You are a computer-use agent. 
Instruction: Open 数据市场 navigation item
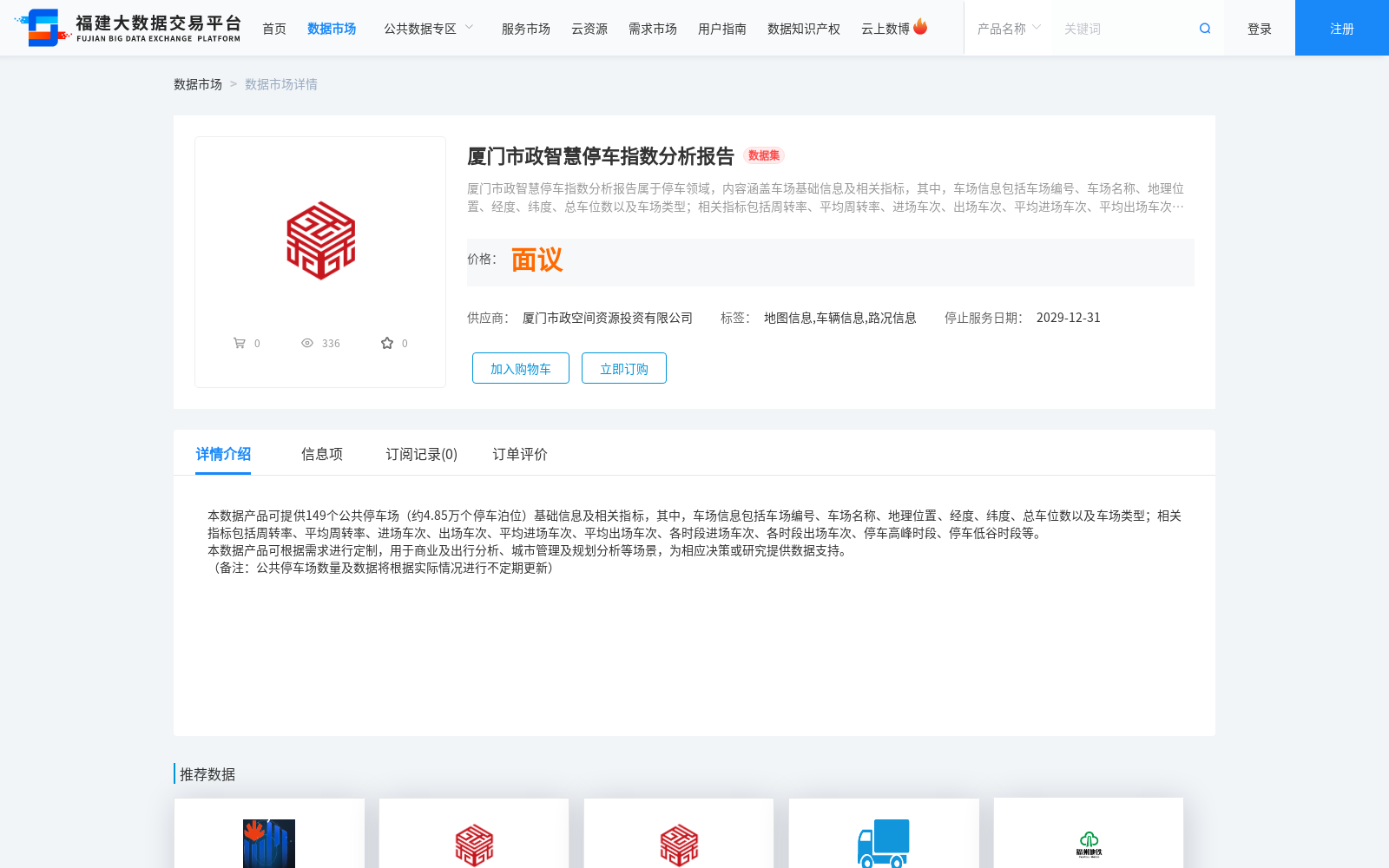coord(332,29)
